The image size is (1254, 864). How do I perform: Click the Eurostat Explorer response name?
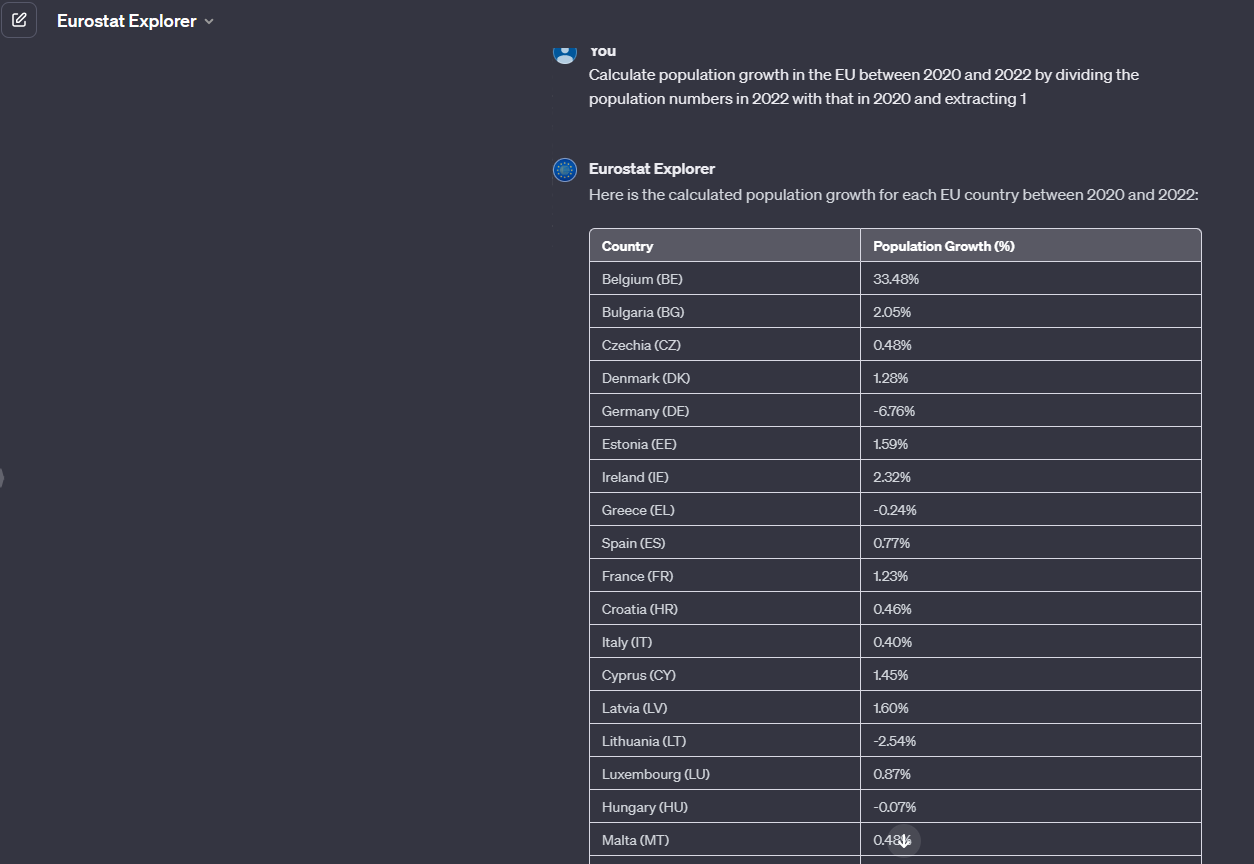coord(652,169)
